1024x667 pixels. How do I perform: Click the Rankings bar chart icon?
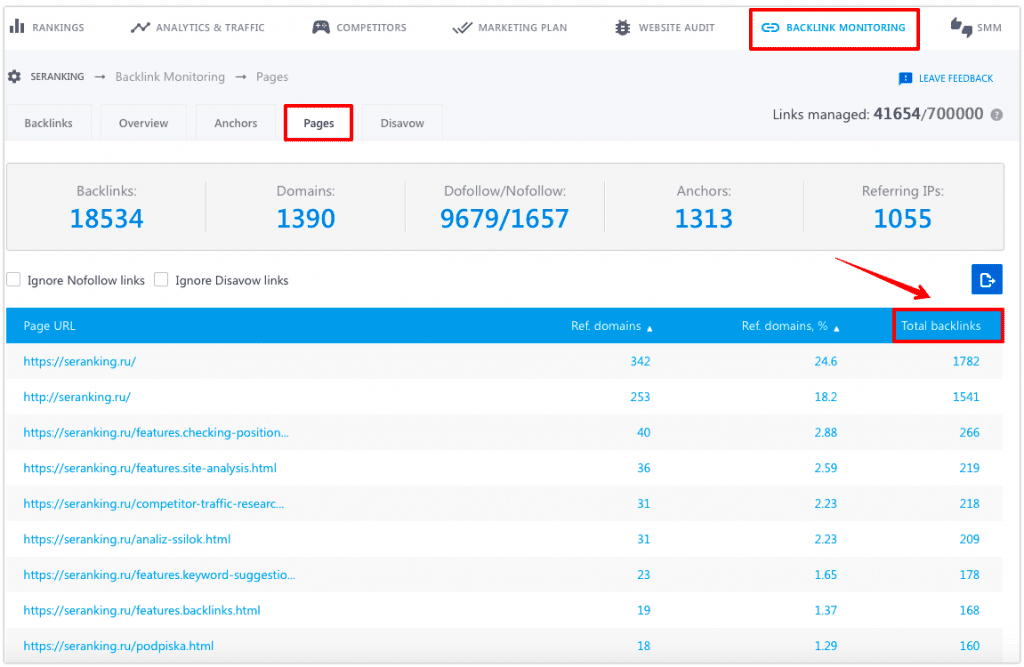17,27
